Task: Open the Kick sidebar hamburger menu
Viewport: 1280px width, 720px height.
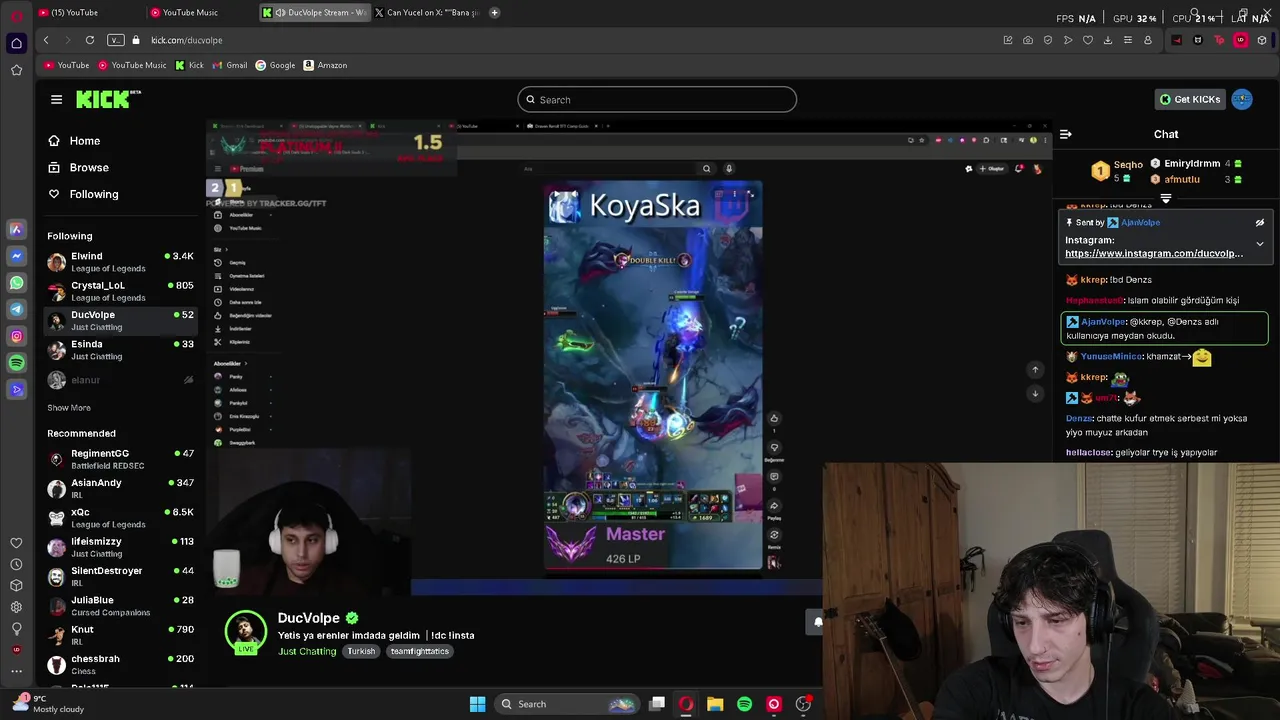Action: [56, 99]
